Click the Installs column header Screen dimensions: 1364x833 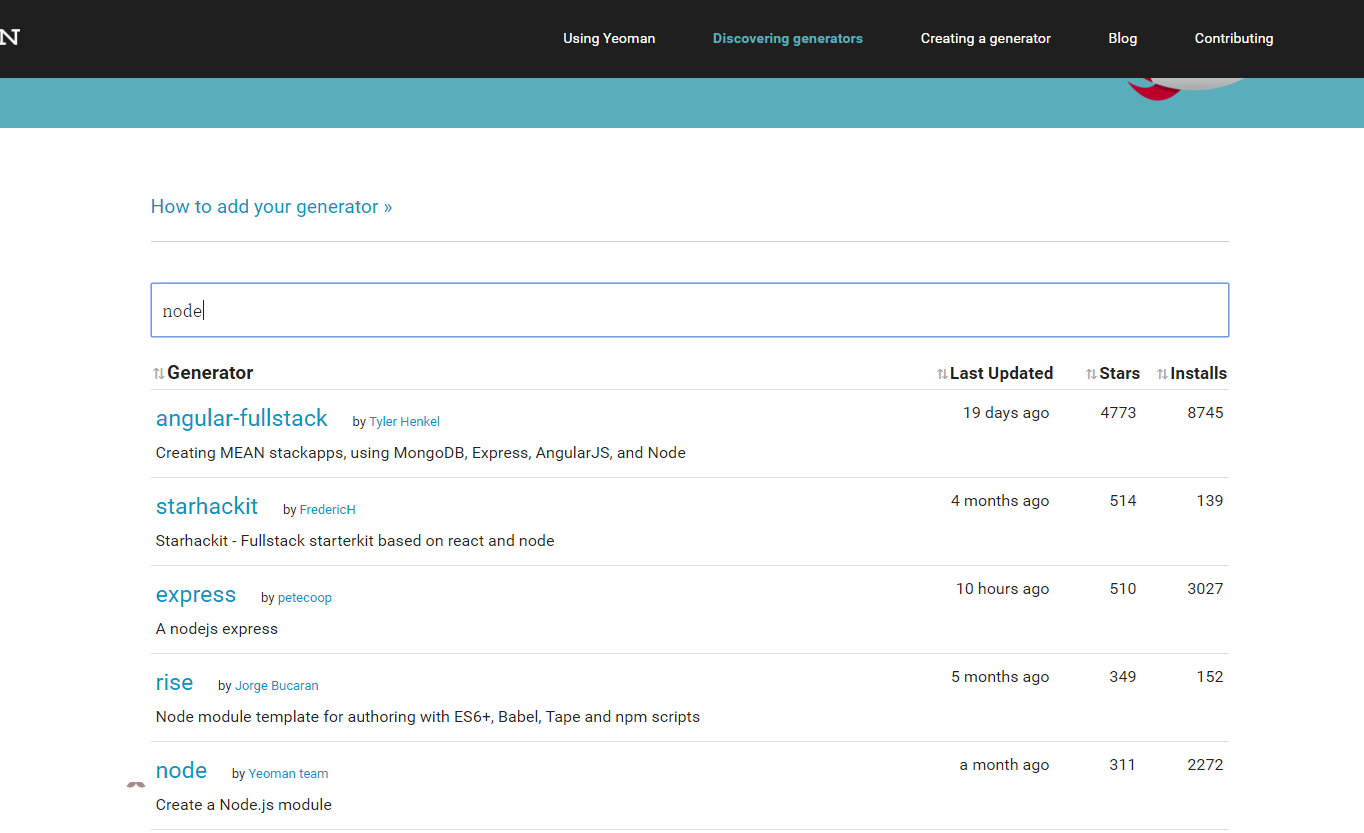[x=1198, y=373]
